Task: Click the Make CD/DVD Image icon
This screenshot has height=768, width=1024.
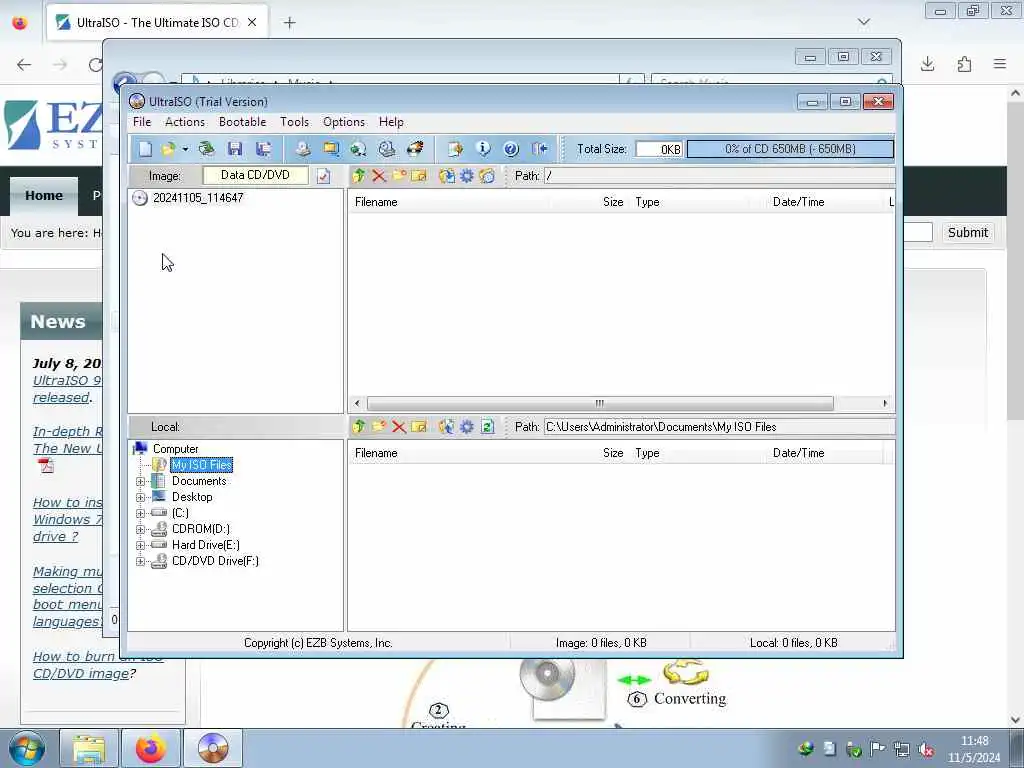Action: pos(302,149)
